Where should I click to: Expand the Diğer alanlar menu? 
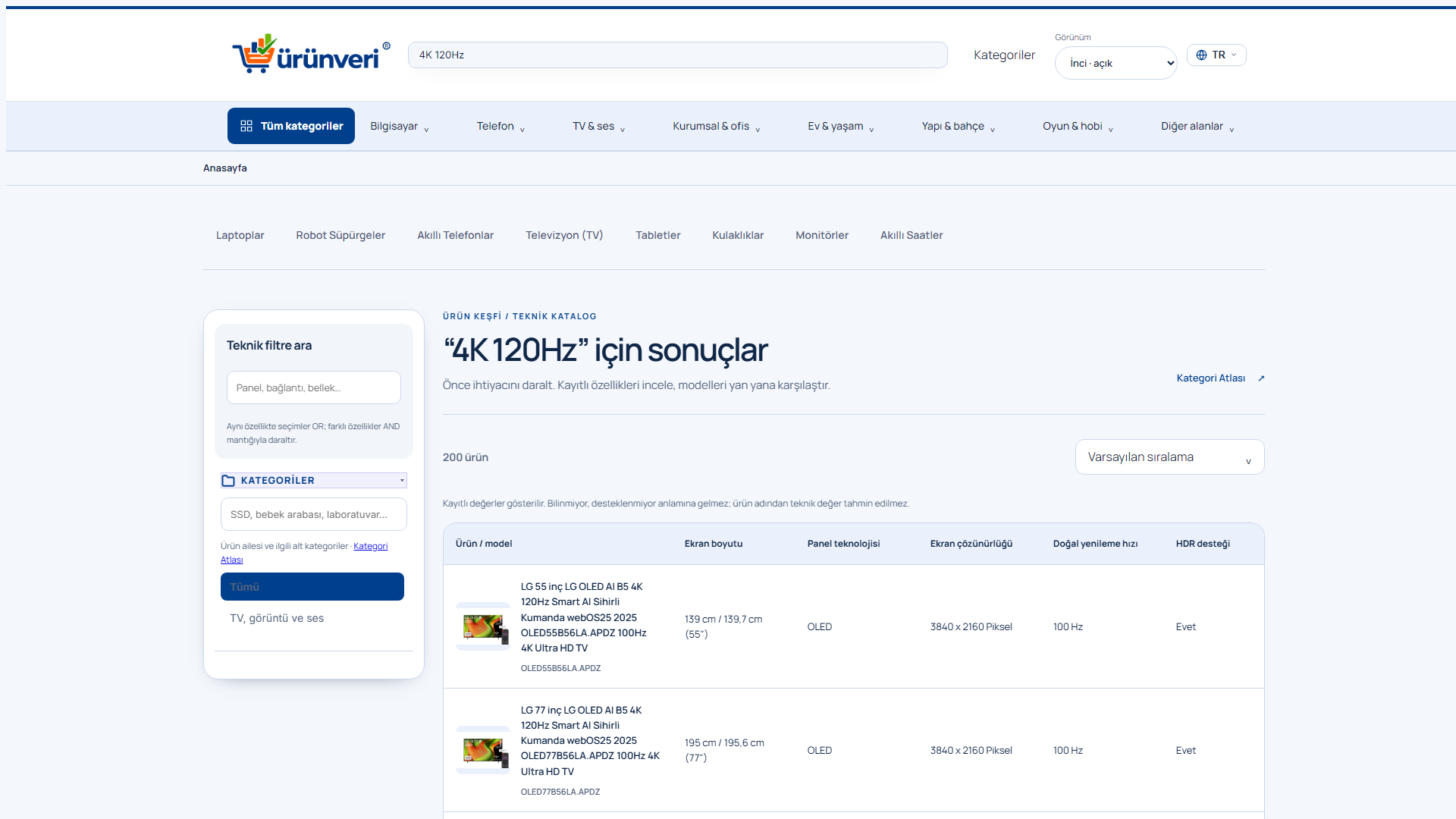click(x=1197, y=126)
